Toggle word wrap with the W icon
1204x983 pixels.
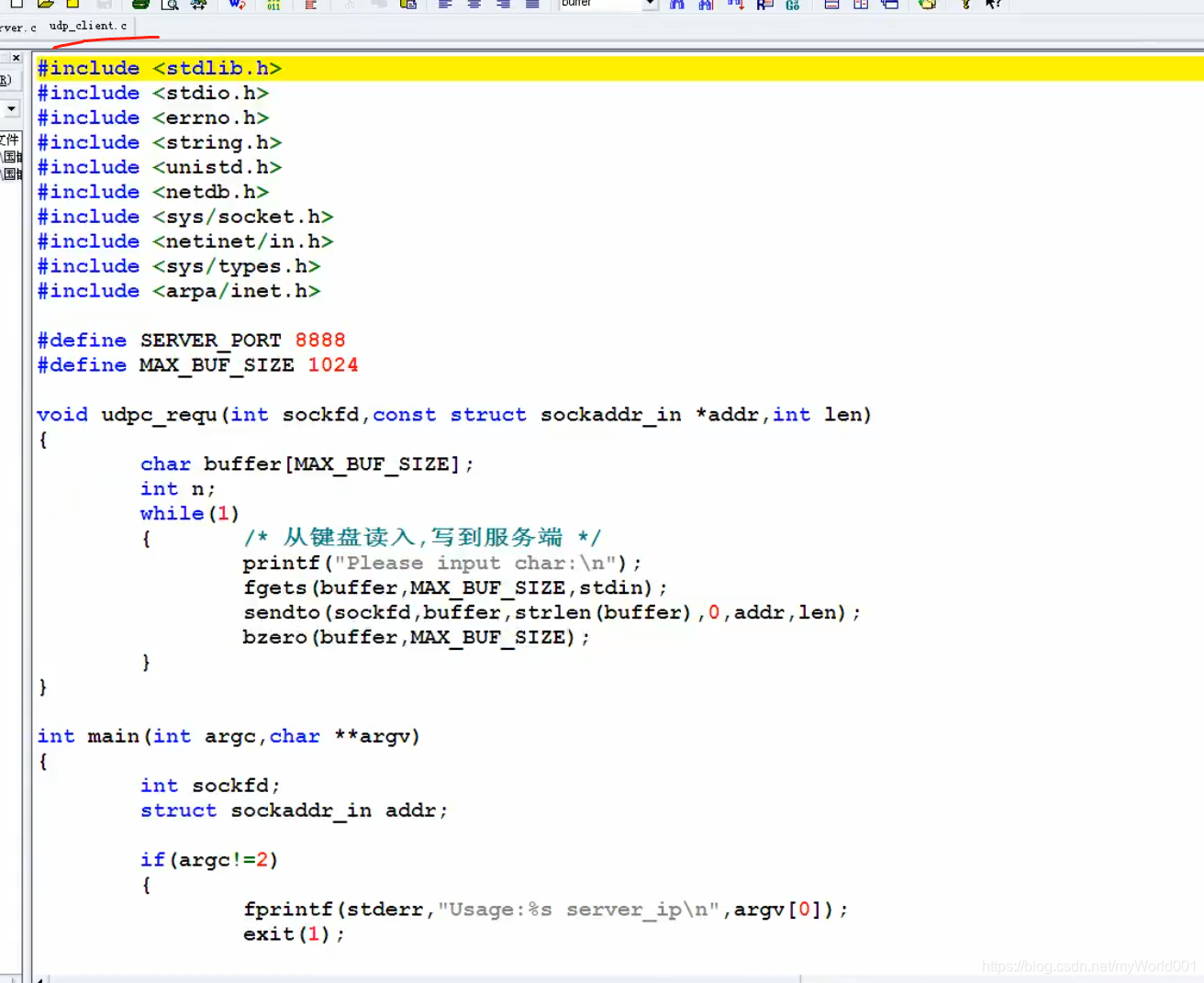pos(237,5)
